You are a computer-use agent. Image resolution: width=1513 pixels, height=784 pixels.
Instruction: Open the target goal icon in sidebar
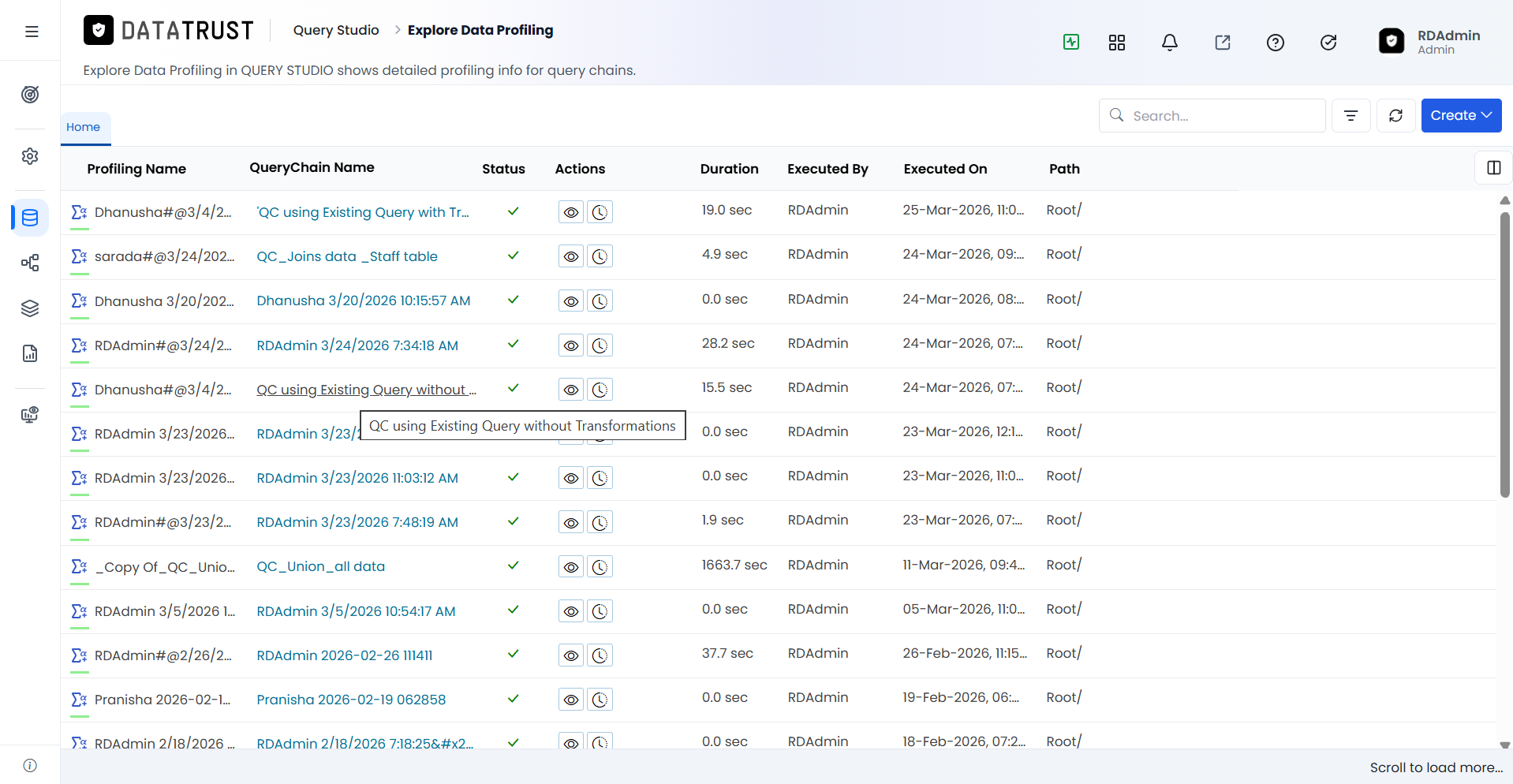[x=30, y=95]
